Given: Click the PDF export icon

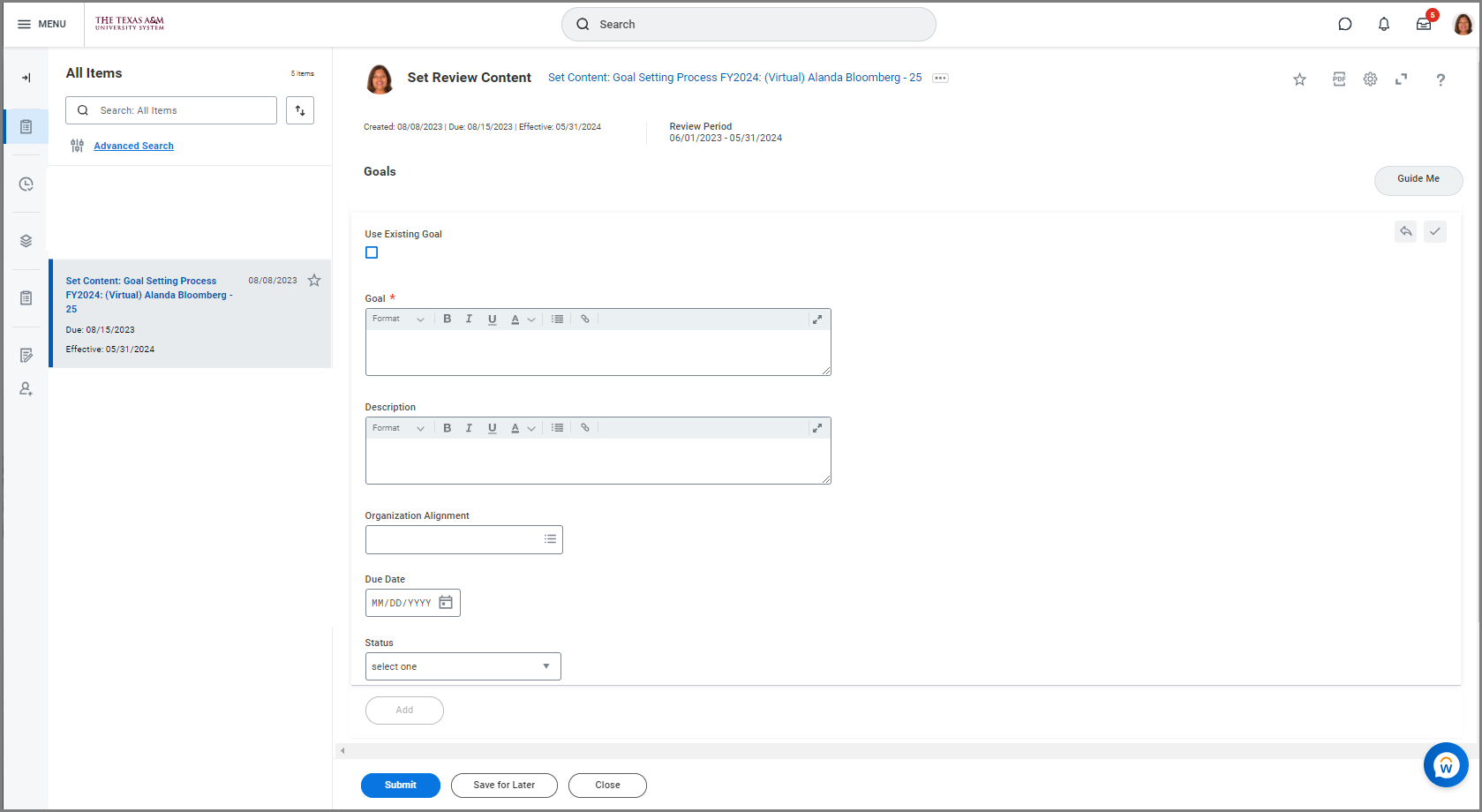Looking at the screenshot, I should pyautogui.click(x=1339, y=79).
